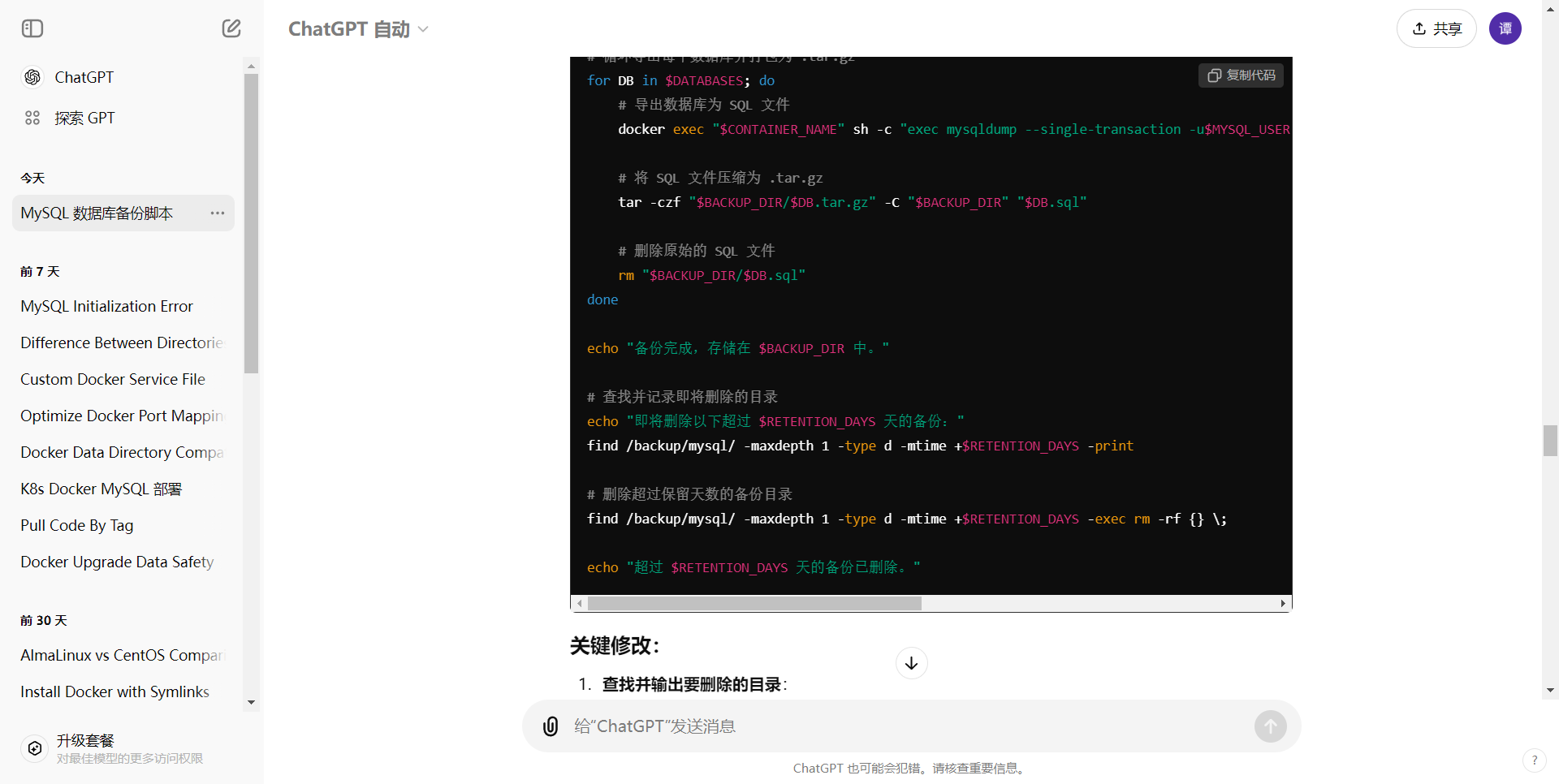Copy code with 复制代码 button
Viewport: 1559px width, 784px height.
1241,75
